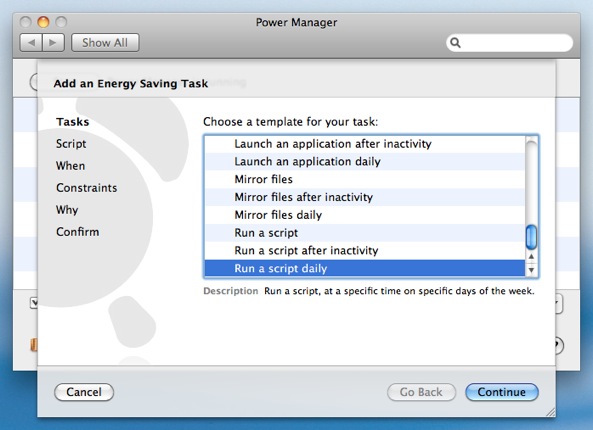Click the scroll up arrow of template list
This screenshot has width=593, height=430.
pyautogui.click(x=531, y=257)
